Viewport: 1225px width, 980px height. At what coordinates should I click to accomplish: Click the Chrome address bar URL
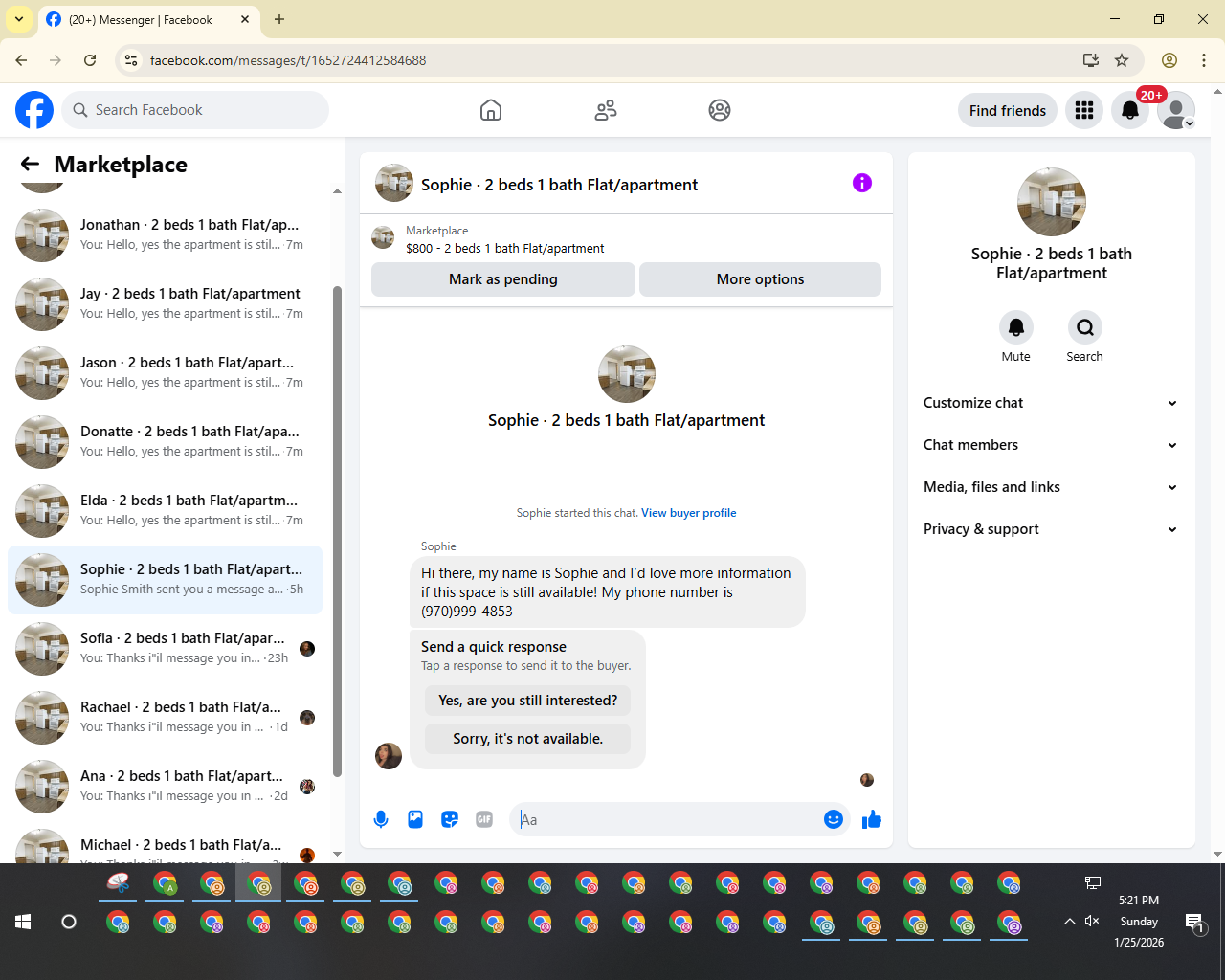tap(288, 60)
